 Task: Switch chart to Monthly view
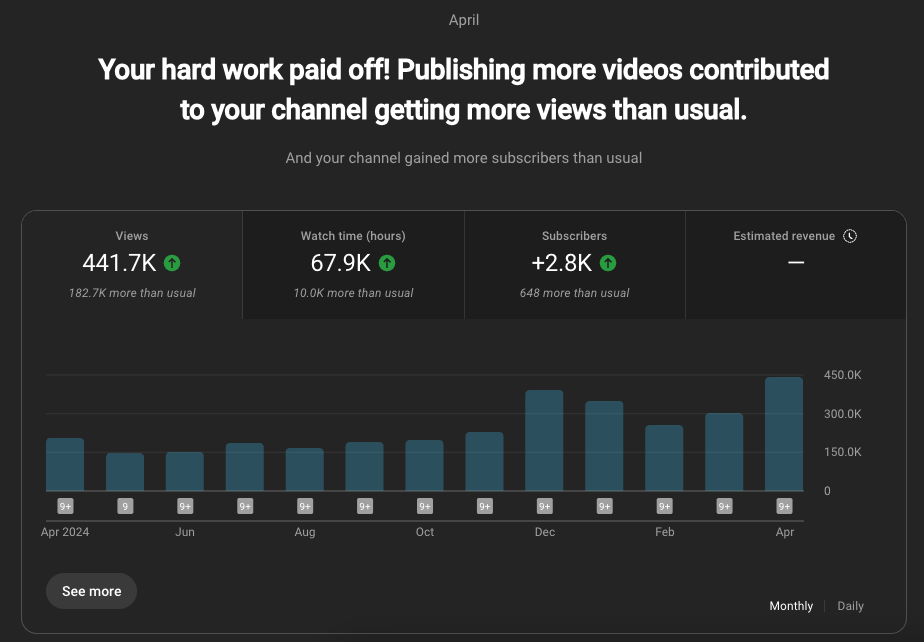click(x=791, y=606)
